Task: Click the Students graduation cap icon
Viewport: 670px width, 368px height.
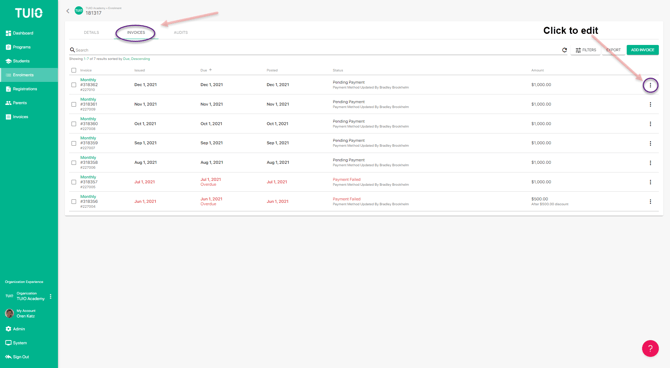Action: (x=8, y=61)
